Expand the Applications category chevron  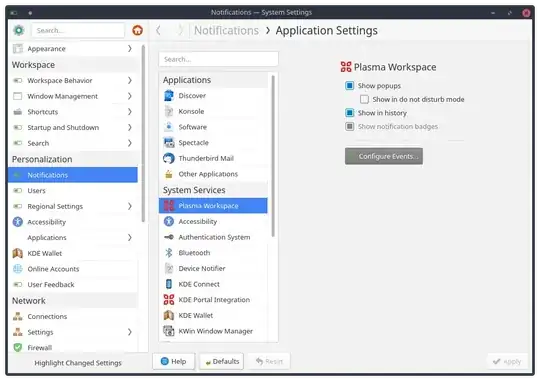(130, 237)
